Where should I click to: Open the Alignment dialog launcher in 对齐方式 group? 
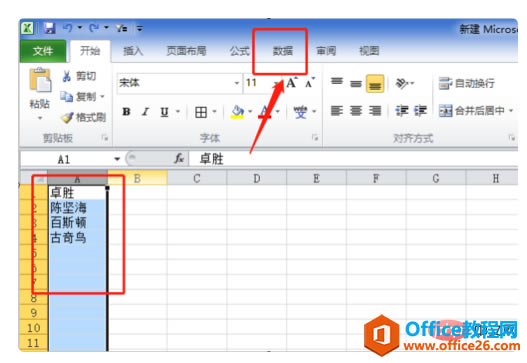point(511,137)
